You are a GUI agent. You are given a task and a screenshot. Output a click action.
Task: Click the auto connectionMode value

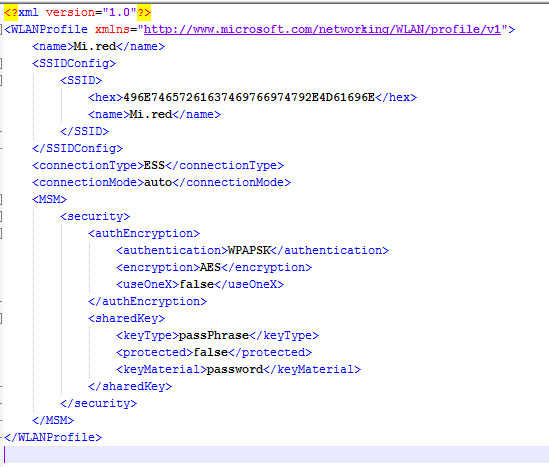[x=158, y=182]
